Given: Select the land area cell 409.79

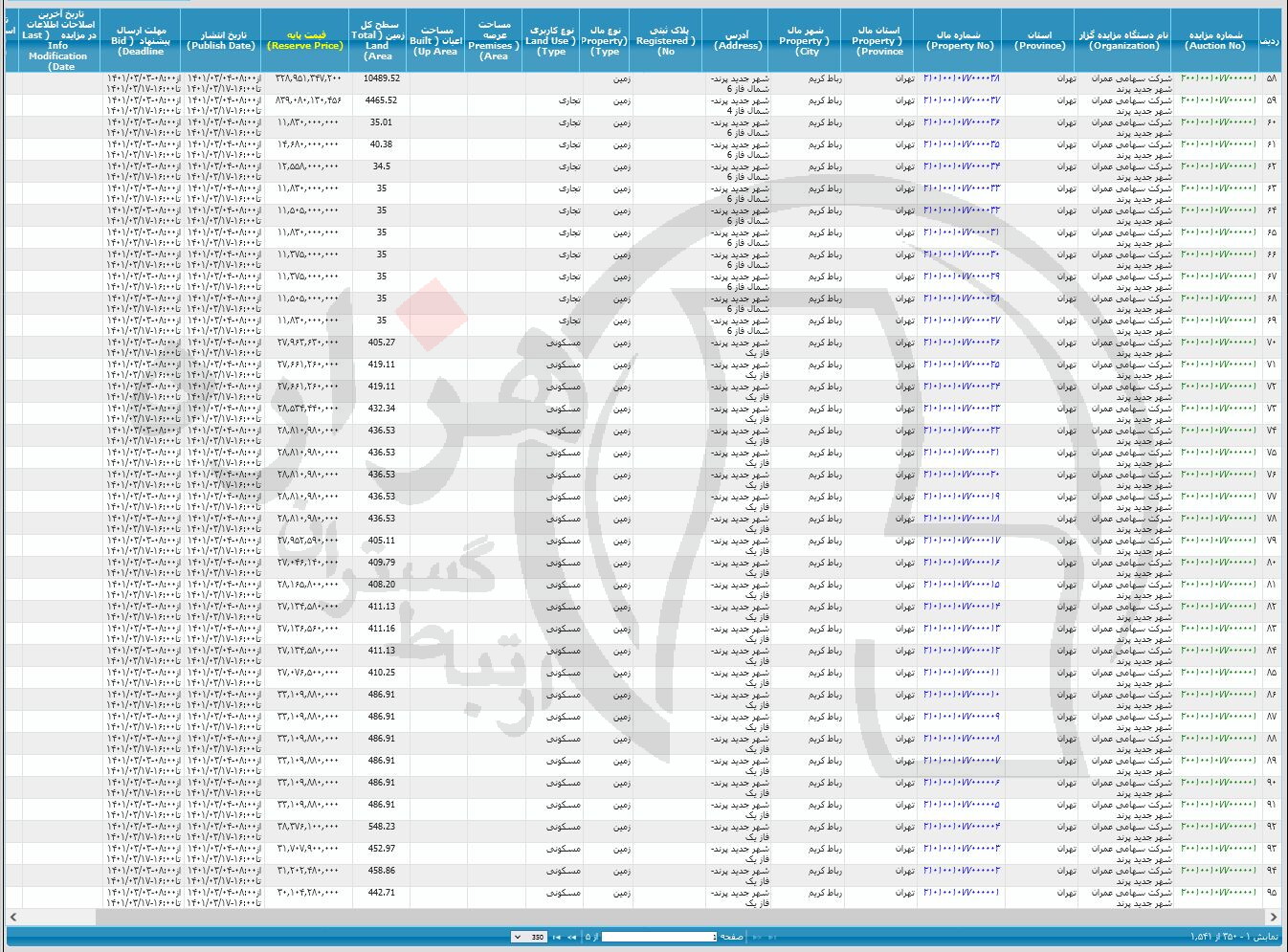Looking at the screenshot, I should 381,563.
